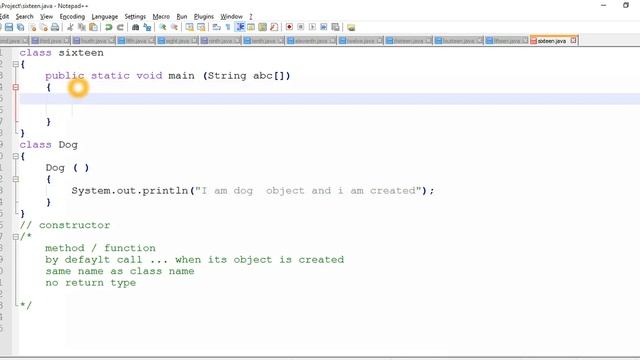Open the Plugins menu
640x360 pixels.
pyautogui.click(x=204, y=16)
